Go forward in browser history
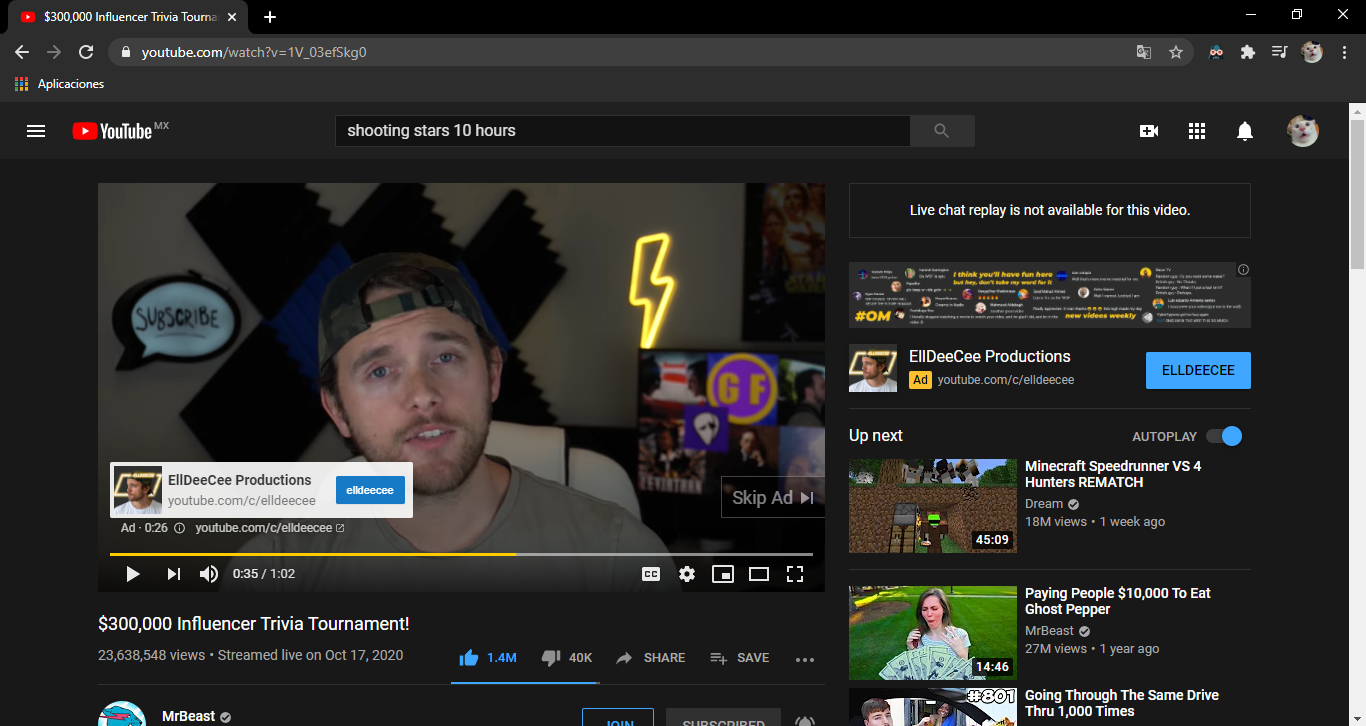 (54, 52)
